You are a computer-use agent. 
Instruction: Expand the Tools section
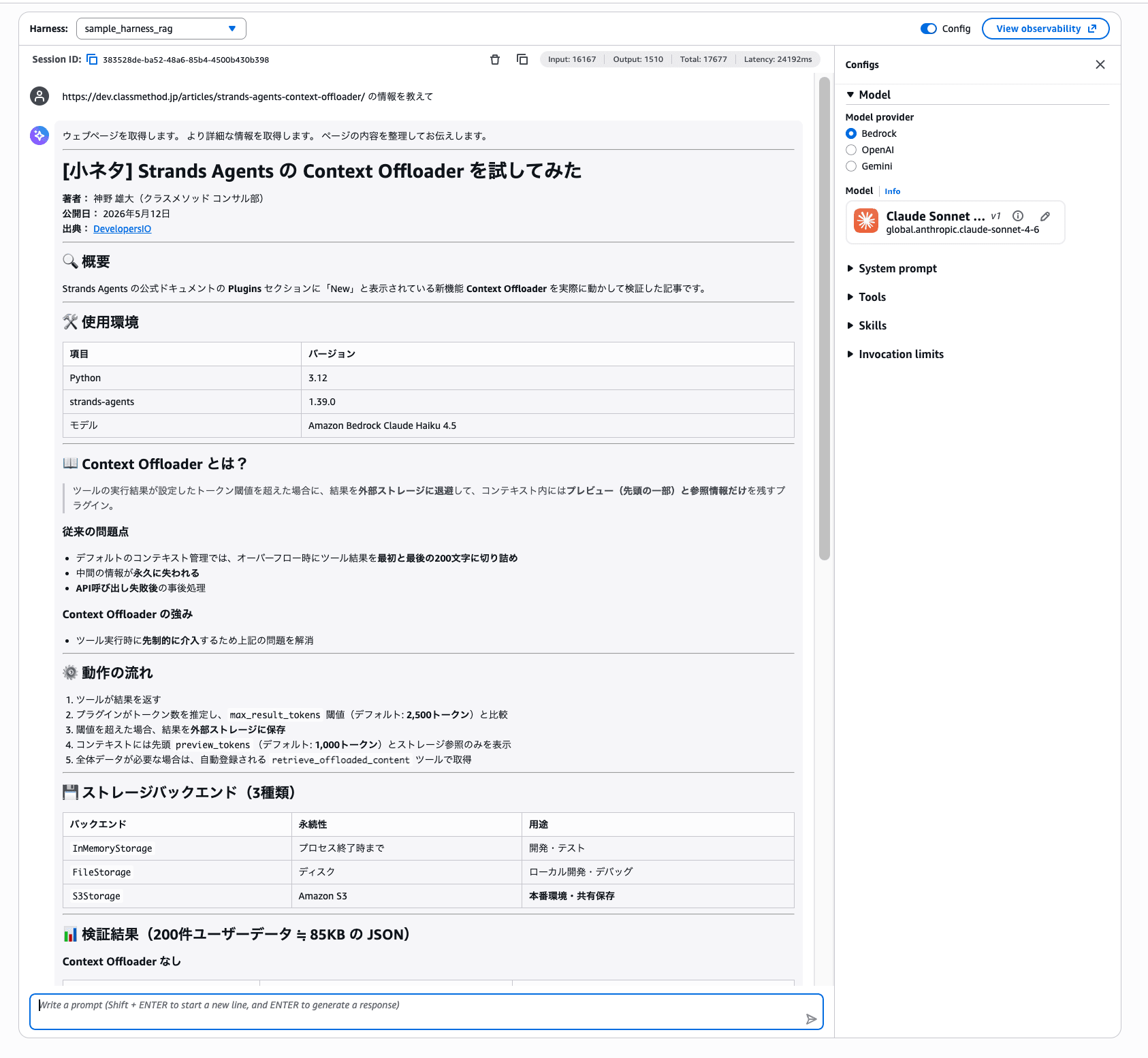[x=866, y=297]
